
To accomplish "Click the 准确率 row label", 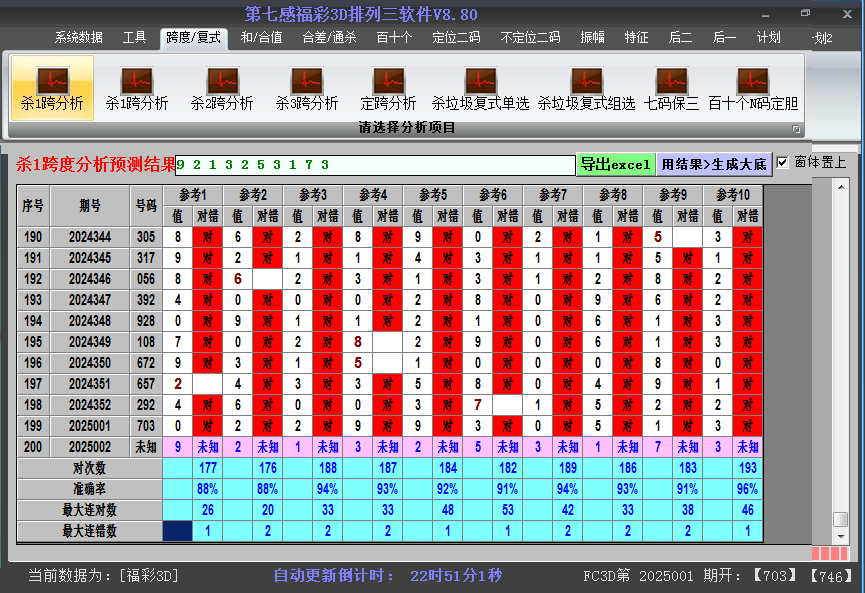I will (89, 489).
